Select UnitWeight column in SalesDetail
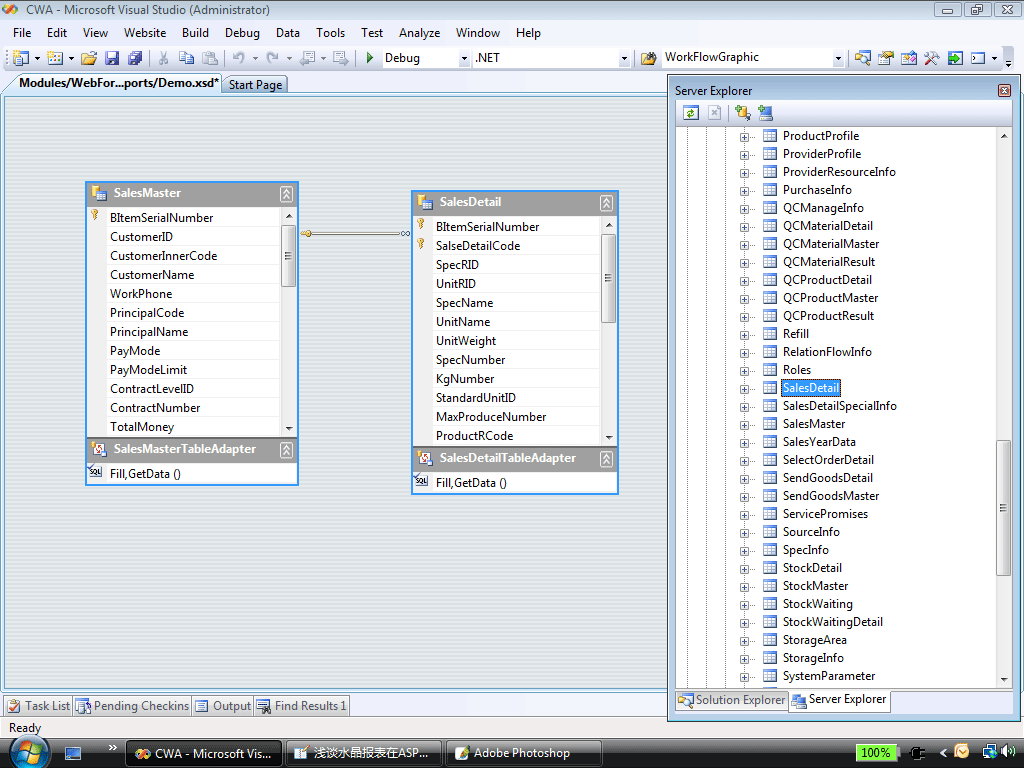Viewport: 1024px width, 768px height. [466, 341]
